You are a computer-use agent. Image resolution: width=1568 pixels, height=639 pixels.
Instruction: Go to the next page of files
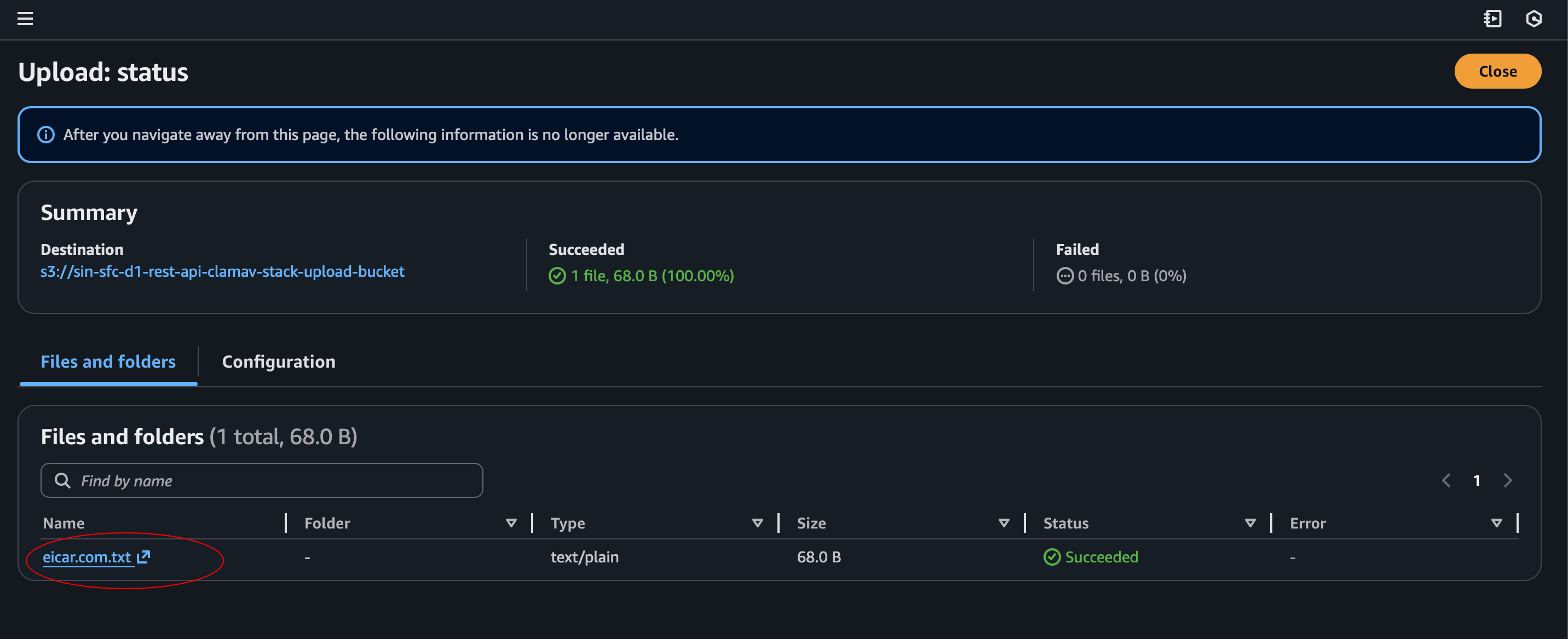click(x=1508, y=481)
